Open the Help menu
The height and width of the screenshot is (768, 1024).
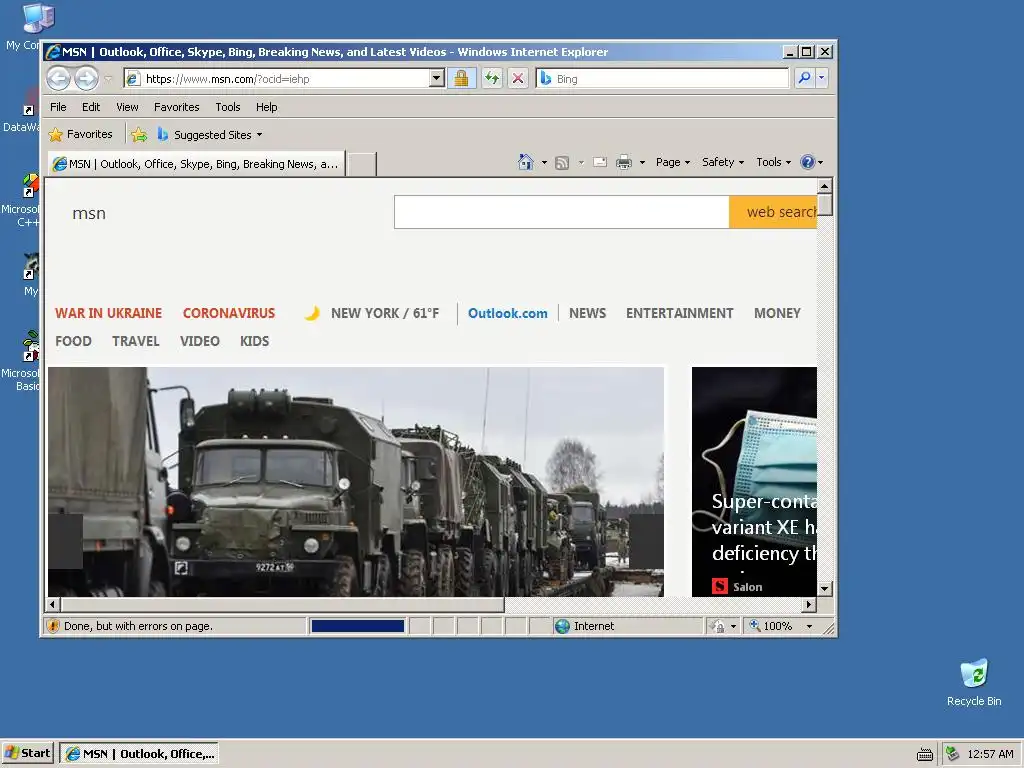266,107
